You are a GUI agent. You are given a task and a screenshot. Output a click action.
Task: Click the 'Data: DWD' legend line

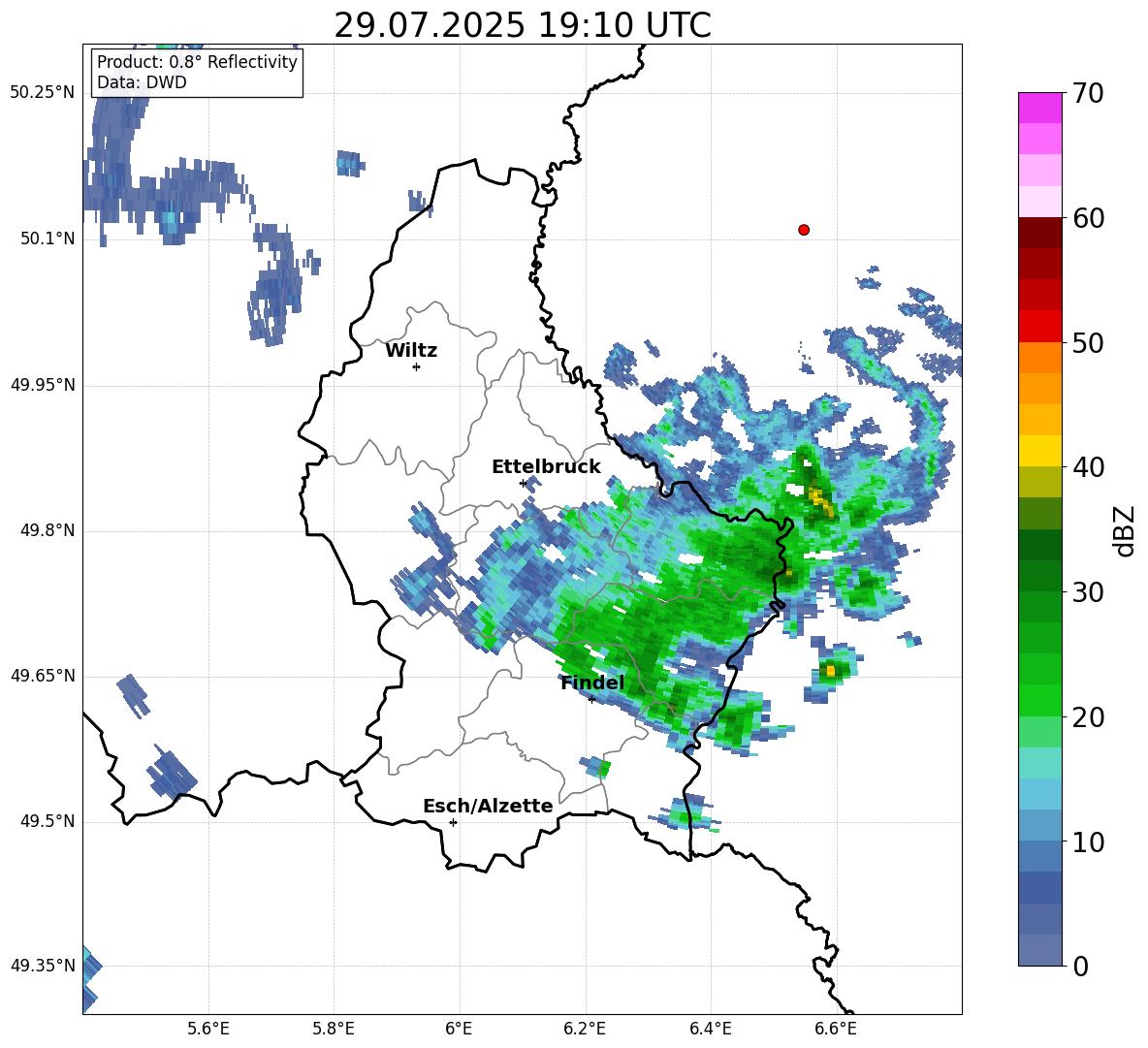tap(142, 82)
